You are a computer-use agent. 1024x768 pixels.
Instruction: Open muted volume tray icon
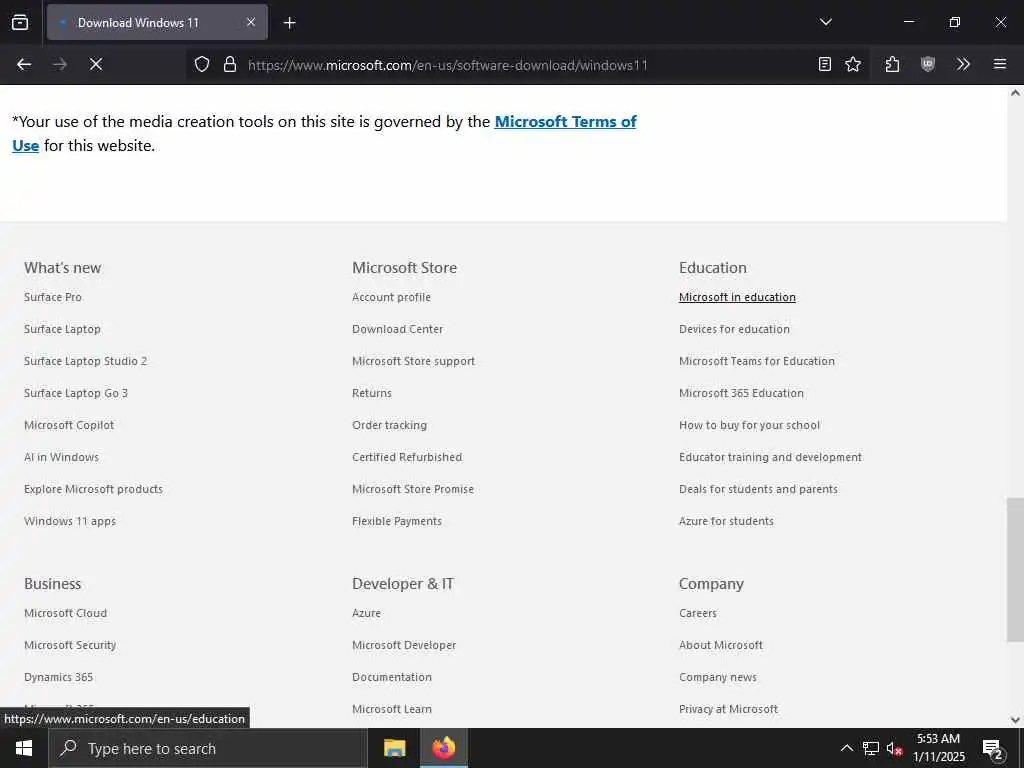click(x=894, y=748)
